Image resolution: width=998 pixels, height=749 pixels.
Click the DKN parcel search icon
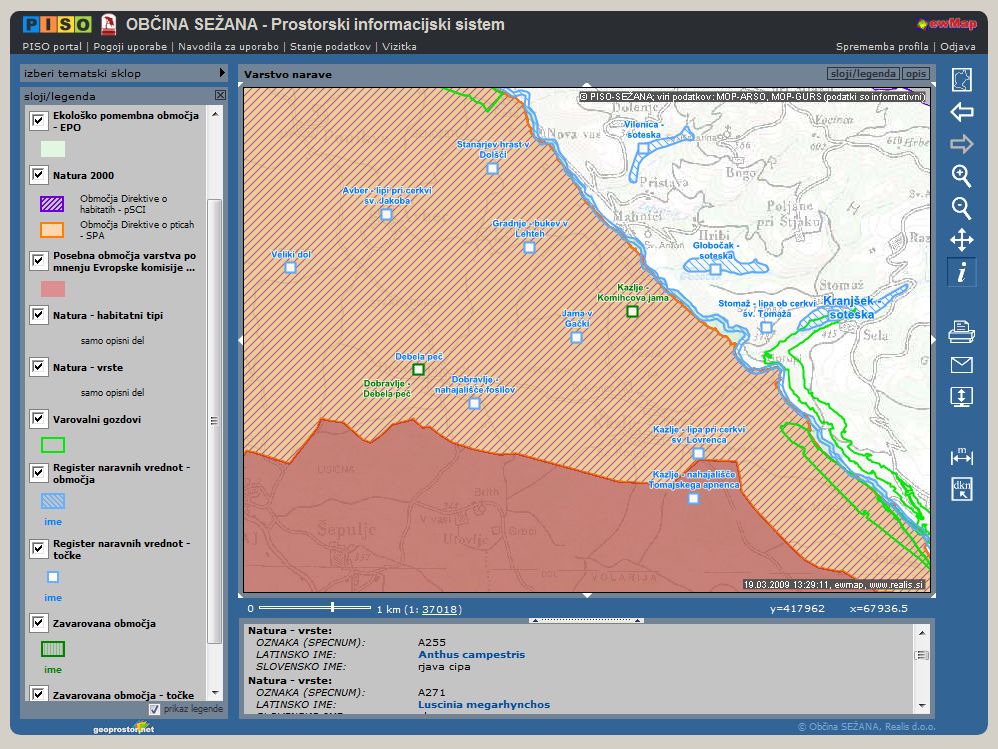[961, 489]
